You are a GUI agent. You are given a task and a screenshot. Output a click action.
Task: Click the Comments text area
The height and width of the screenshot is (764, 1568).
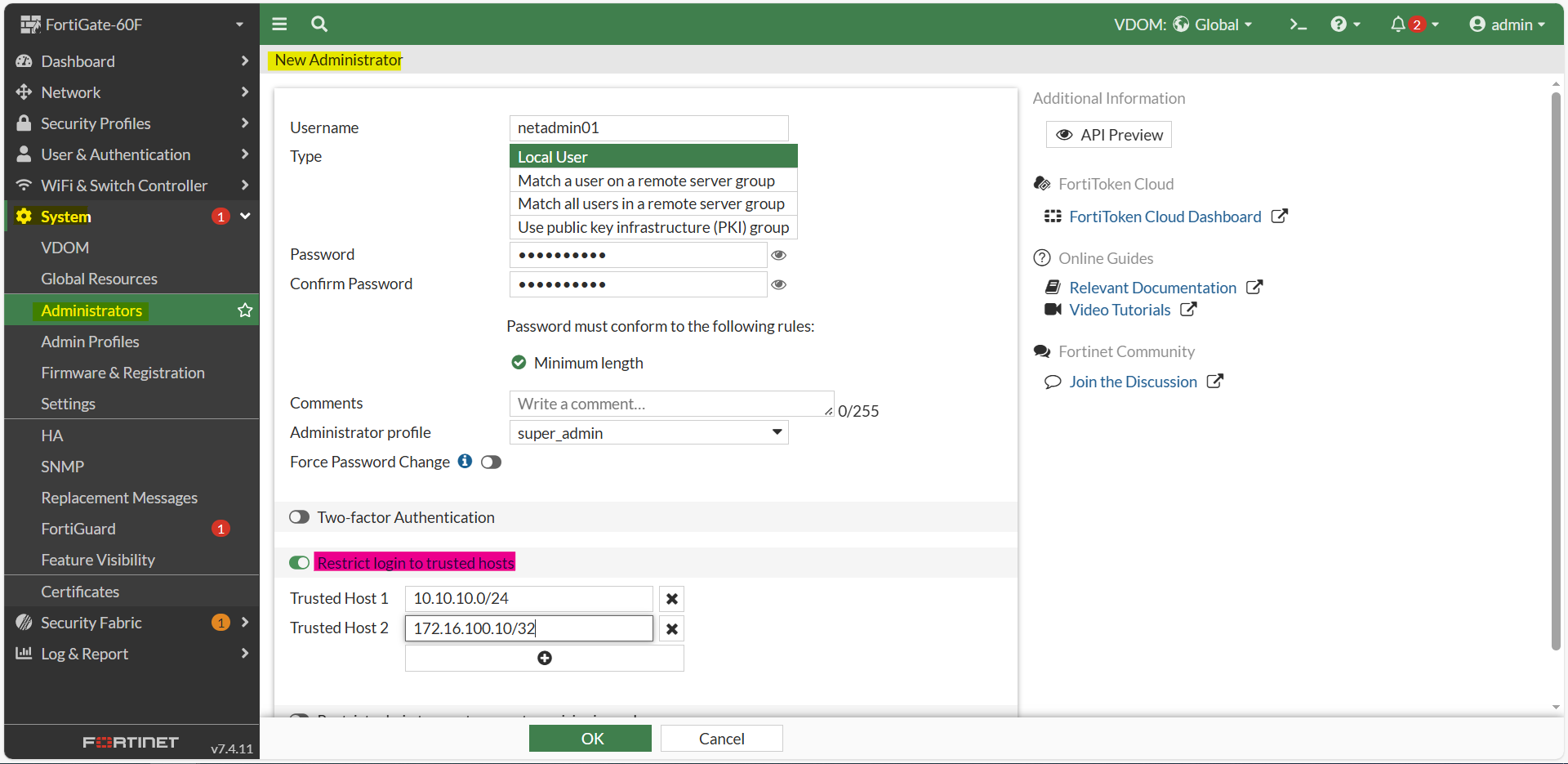click(671, 404)
